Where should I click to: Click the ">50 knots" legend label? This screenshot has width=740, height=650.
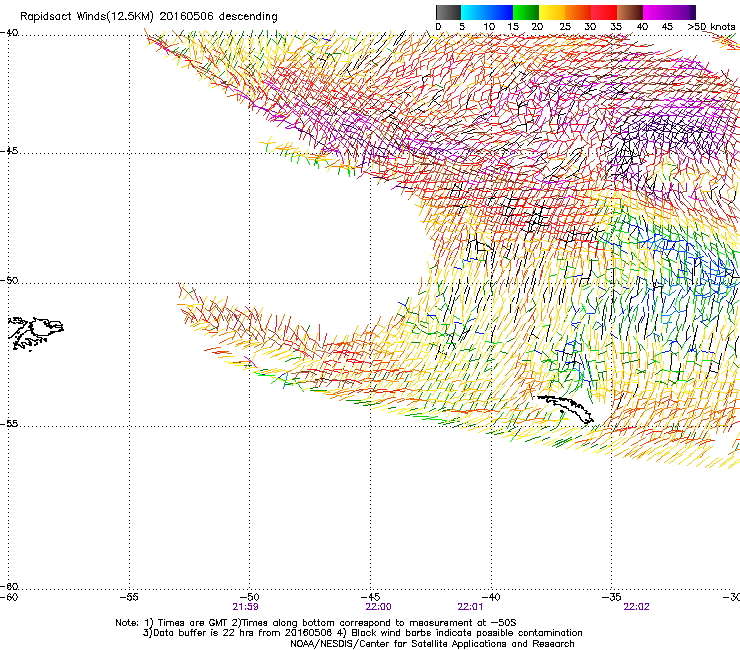711,27
